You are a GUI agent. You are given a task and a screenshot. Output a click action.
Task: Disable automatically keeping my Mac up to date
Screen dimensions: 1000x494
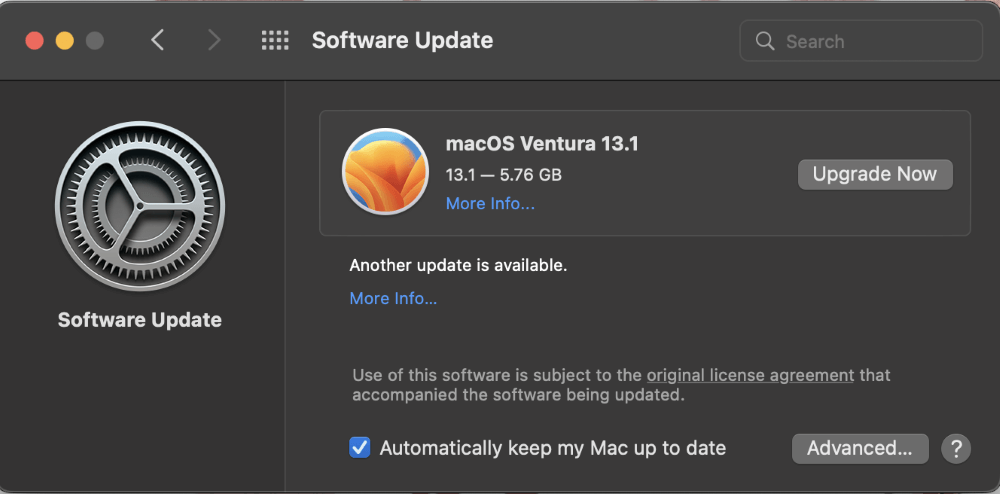click(360, 448)
